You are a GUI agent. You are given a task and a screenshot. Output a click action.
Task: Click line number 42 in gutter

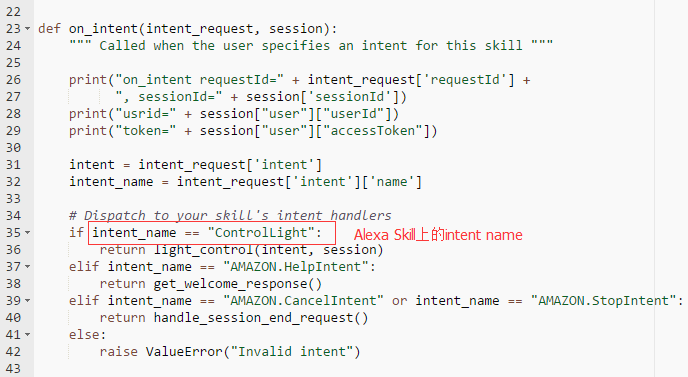(x=13, y=352)
